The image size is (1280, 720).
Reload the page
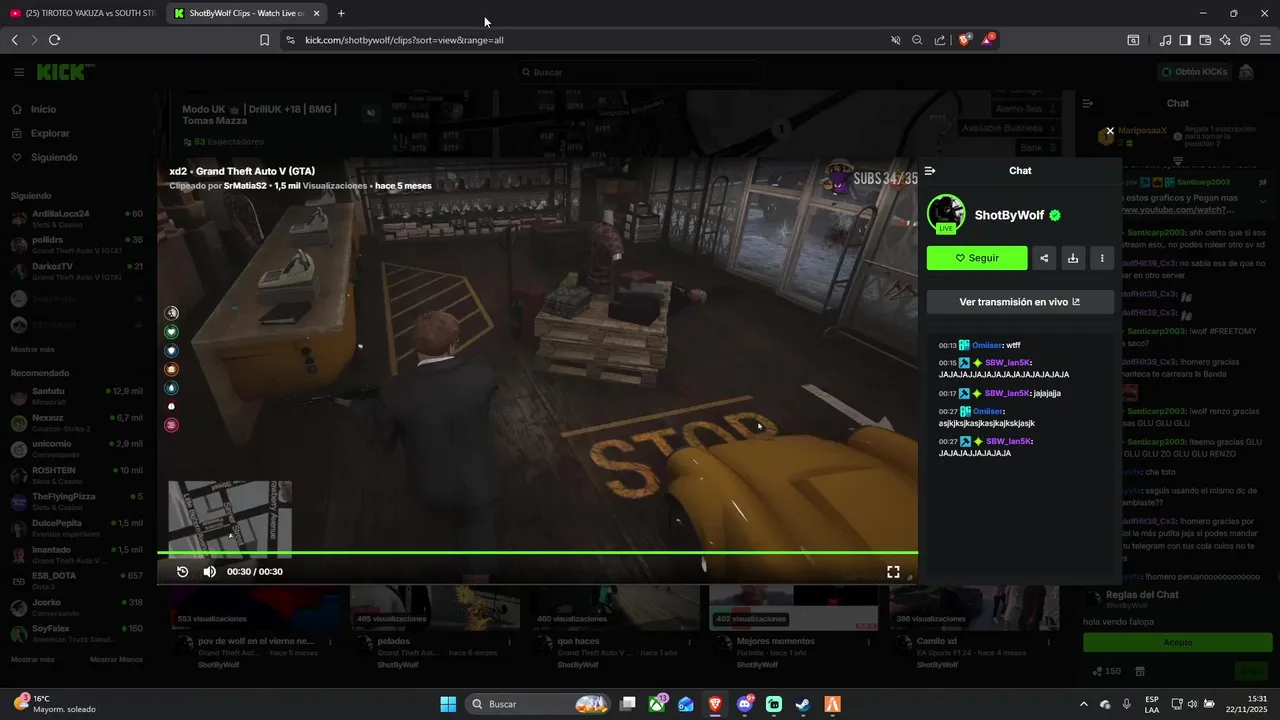tap(54, 40)
